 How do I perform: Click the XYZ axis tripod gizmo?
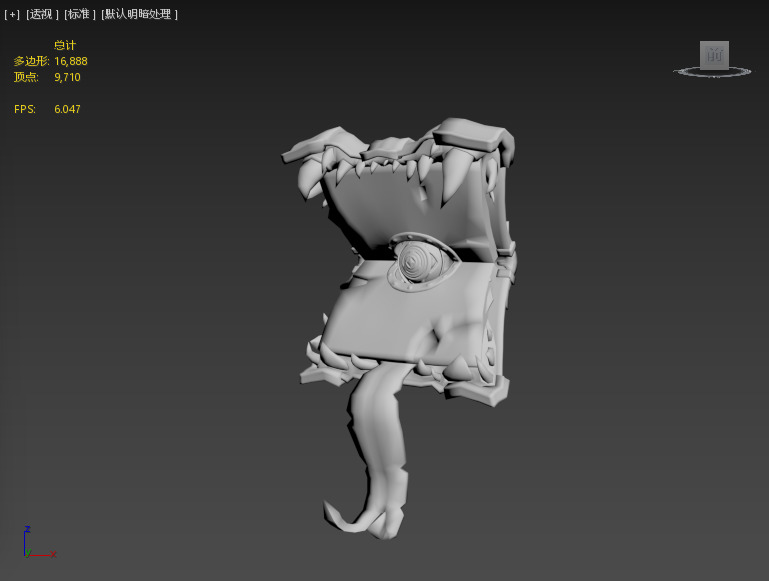tap(39, 542)
